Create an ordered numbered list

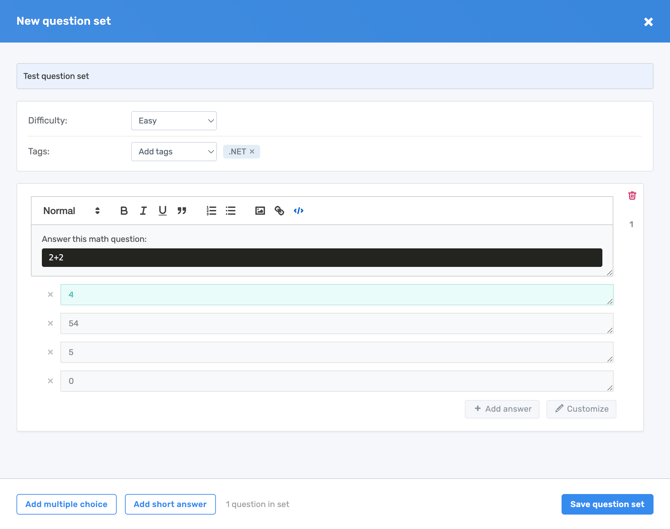click(211, 211)
